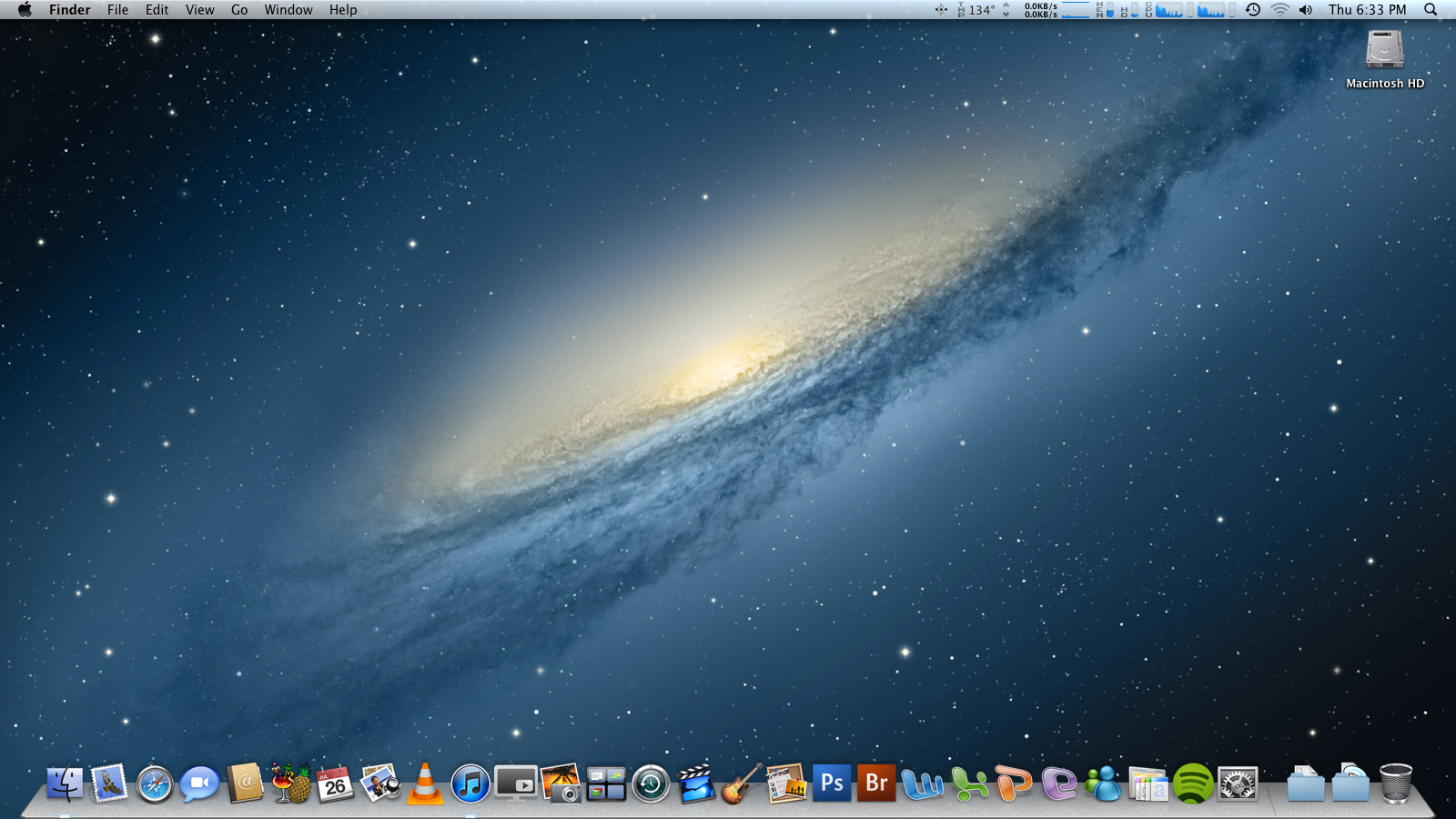
Task: Launch the iPhoto corkboard photos icon
Action: pos(786,784)
